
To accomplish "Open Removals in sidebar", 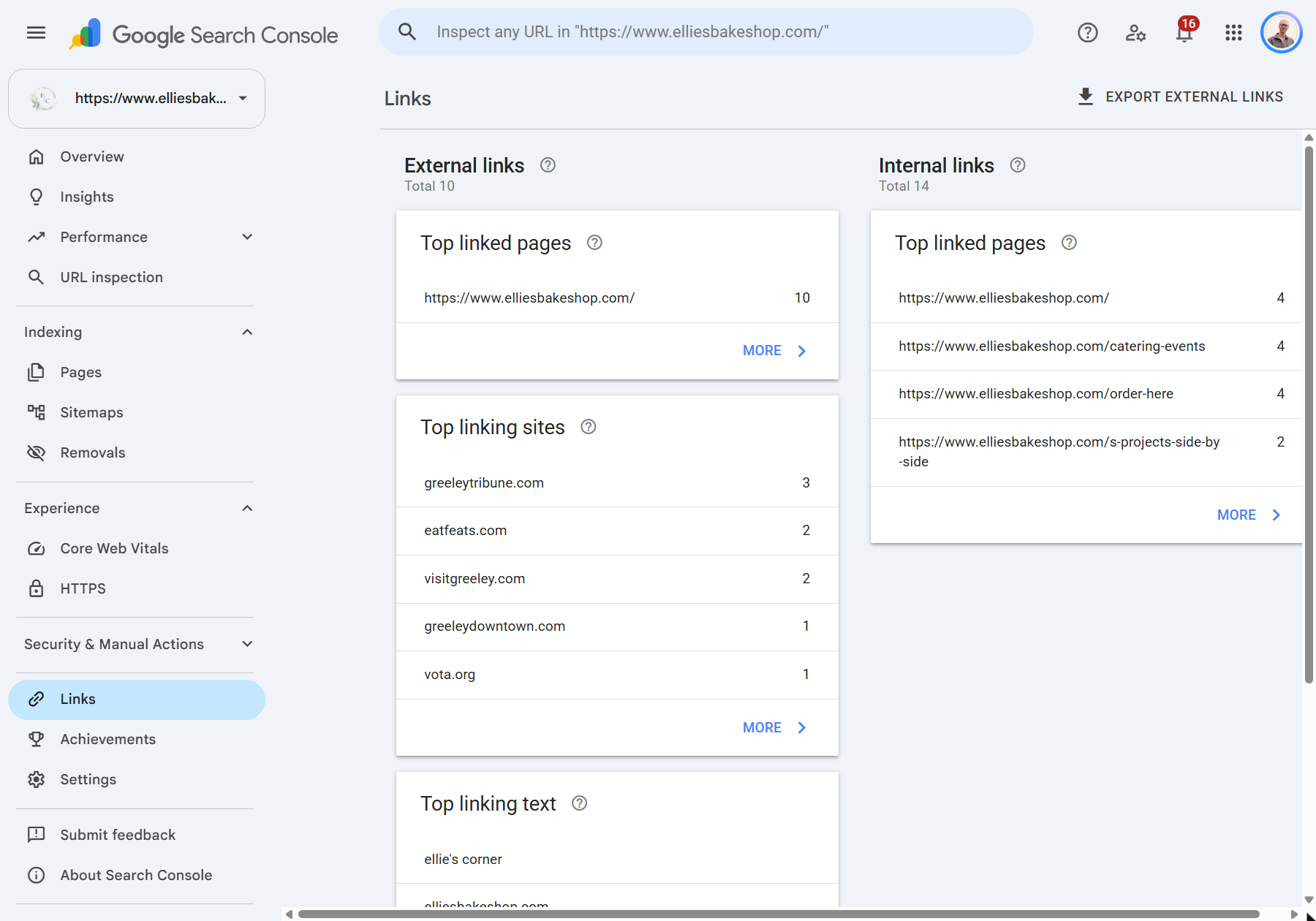I will (137, 452).
